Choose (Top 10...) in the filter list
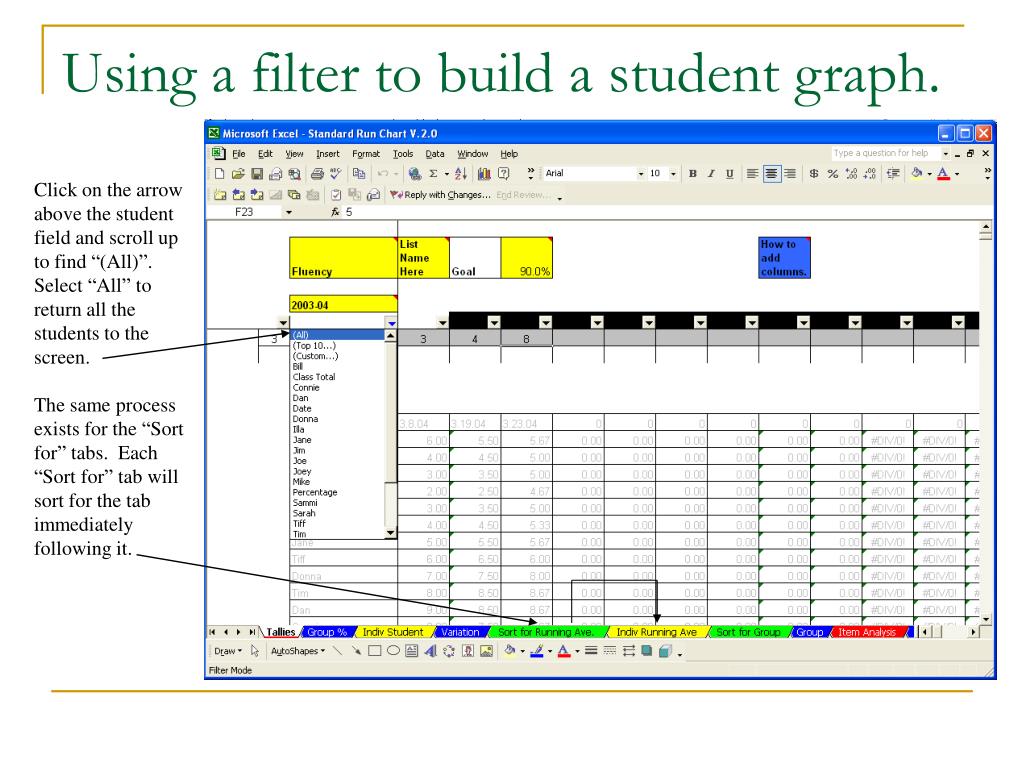 337,345
